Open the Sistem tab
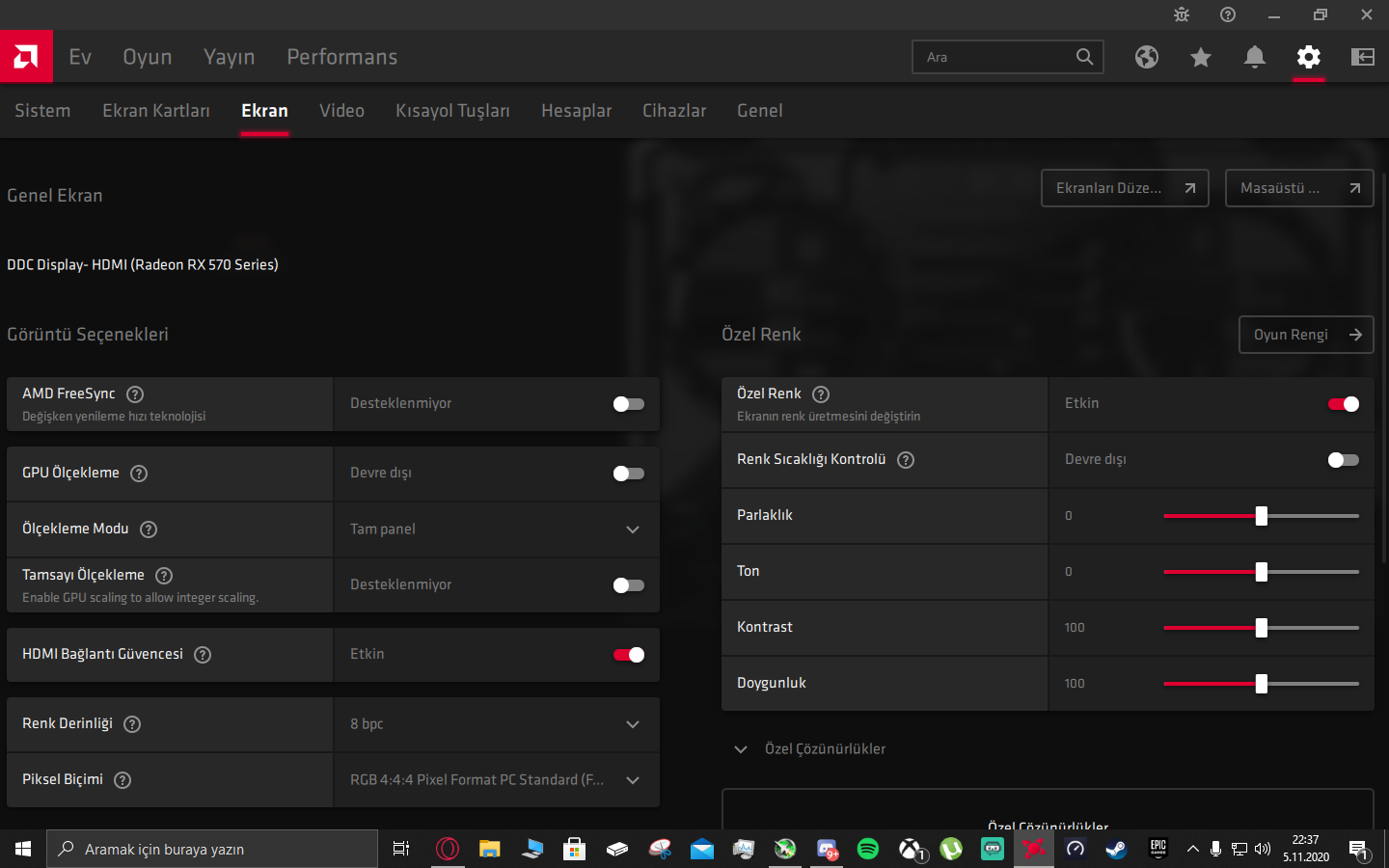1389x868 pixels. point(42,111)
